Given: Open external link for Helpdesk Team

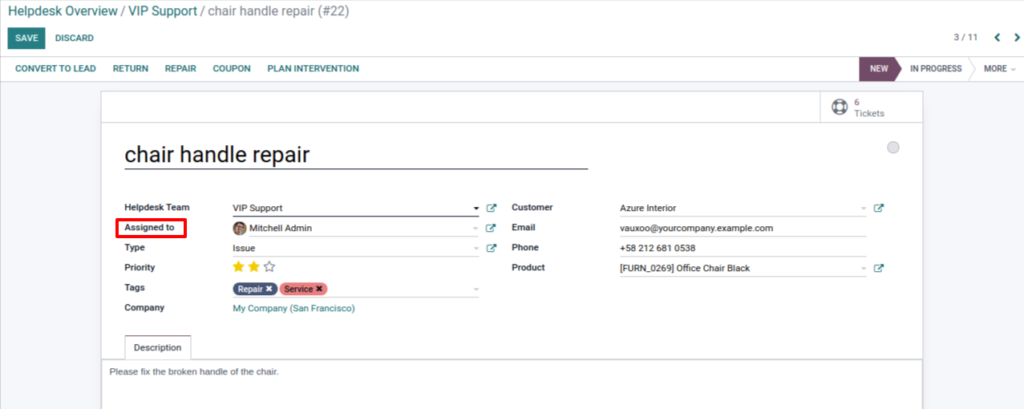Looking at the screenshot, I should [491, 208].
